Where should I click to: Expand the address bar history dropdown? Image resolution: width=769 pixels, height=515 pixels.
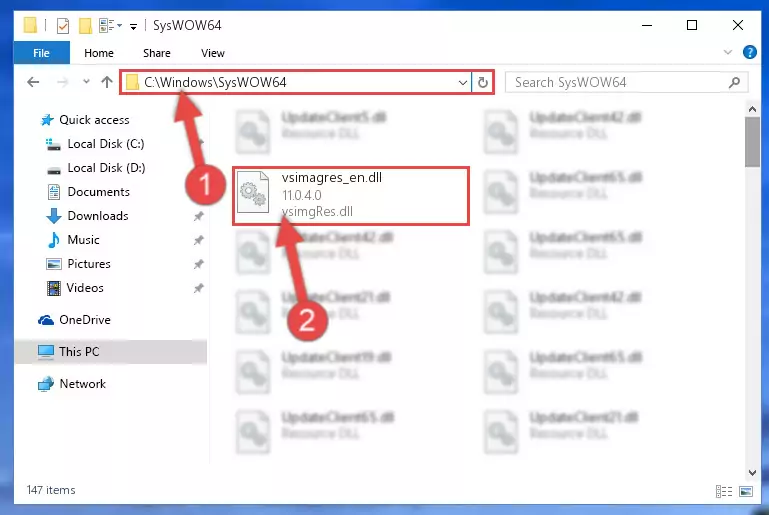[462, 82]
